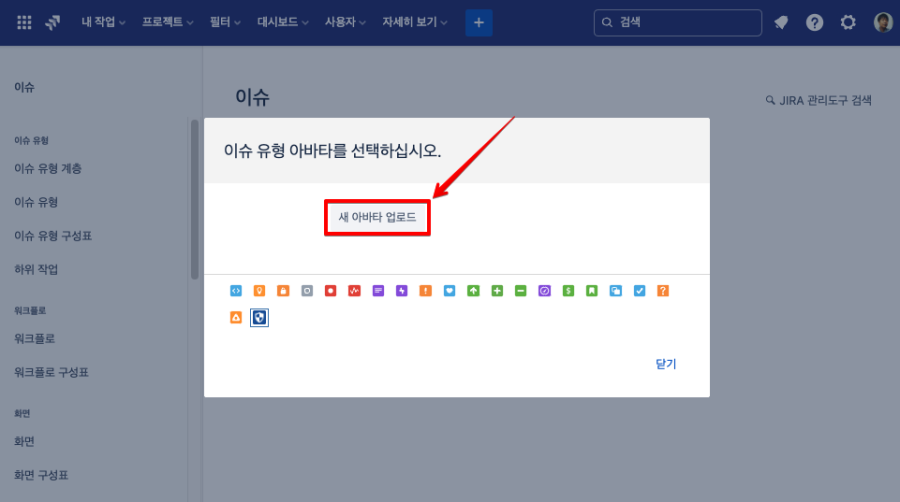Open the 대시보드 dropdown menu

[283, 22]
